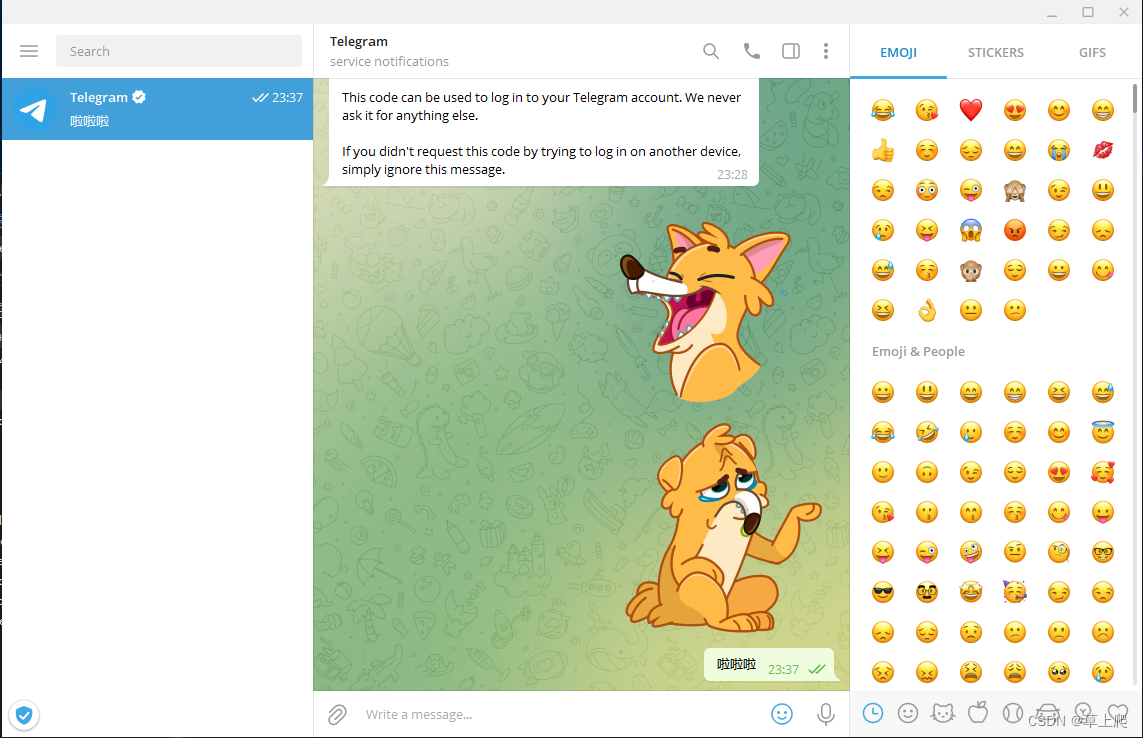Attach a file with the paperclip icon
The height and width of the screenshot is (738, 1143).
[x=337, y=715]
